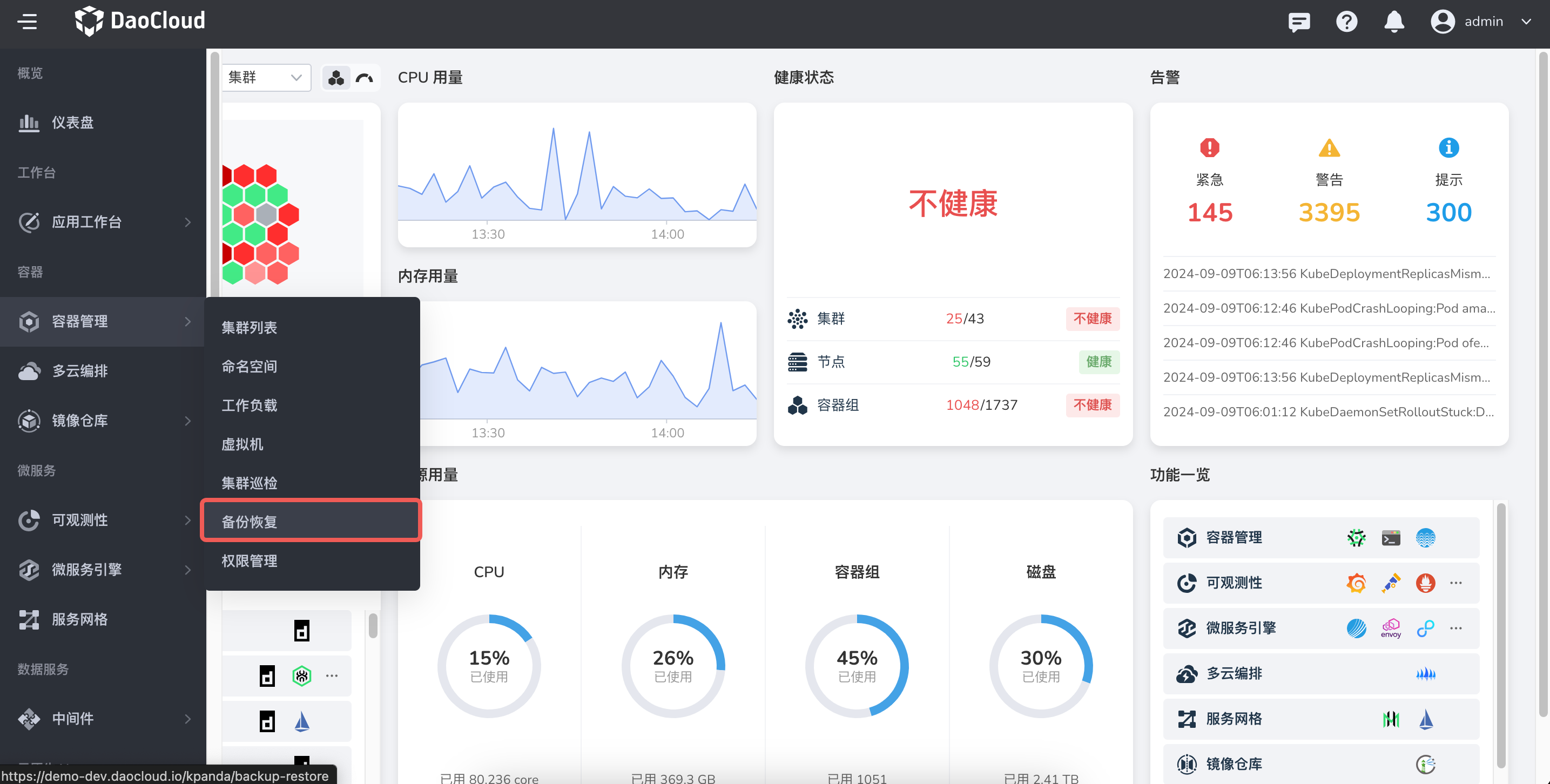Click the hamburger menu icon top left
Image resolution: width=1550 pixels, height=784 pixels.
[x=28, y=22]
